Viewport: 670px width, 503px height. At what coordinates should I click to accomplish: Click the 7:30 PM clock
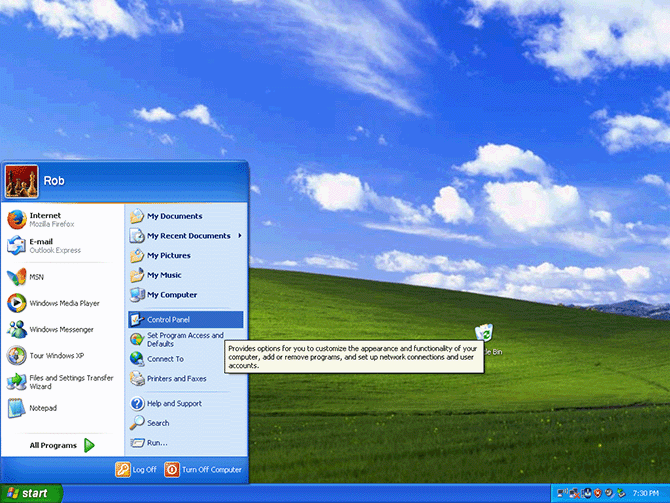(x=646, y=493)
